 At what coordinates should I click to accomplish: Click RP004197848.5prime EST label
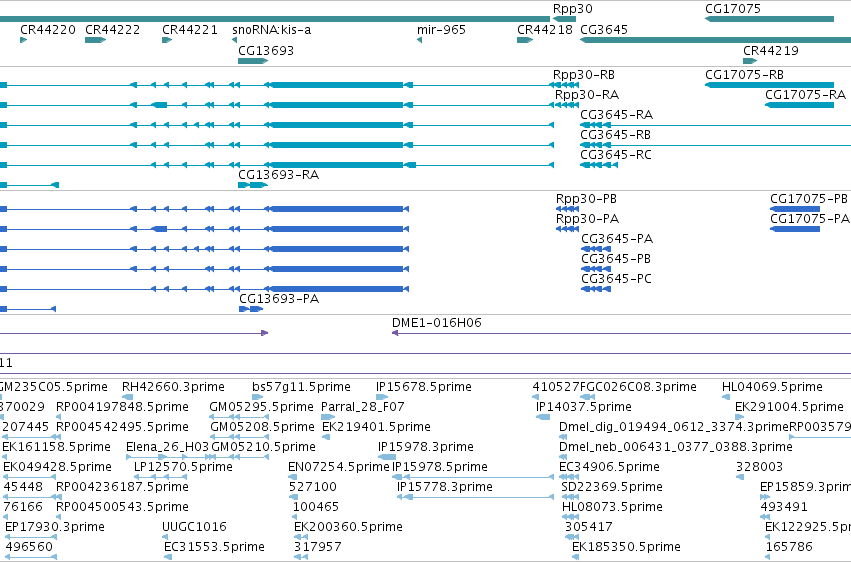coord(122,407)
